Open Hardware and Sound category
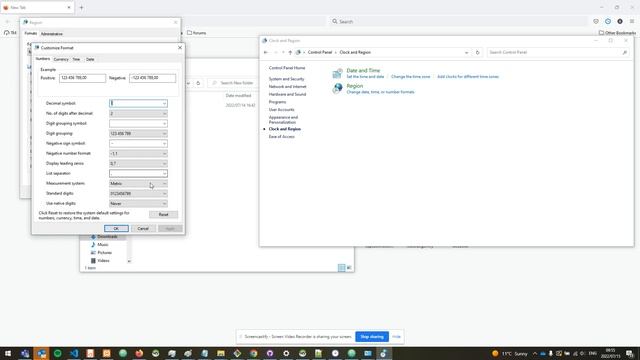The image size is (640, 360). click(x=287, y=94)
